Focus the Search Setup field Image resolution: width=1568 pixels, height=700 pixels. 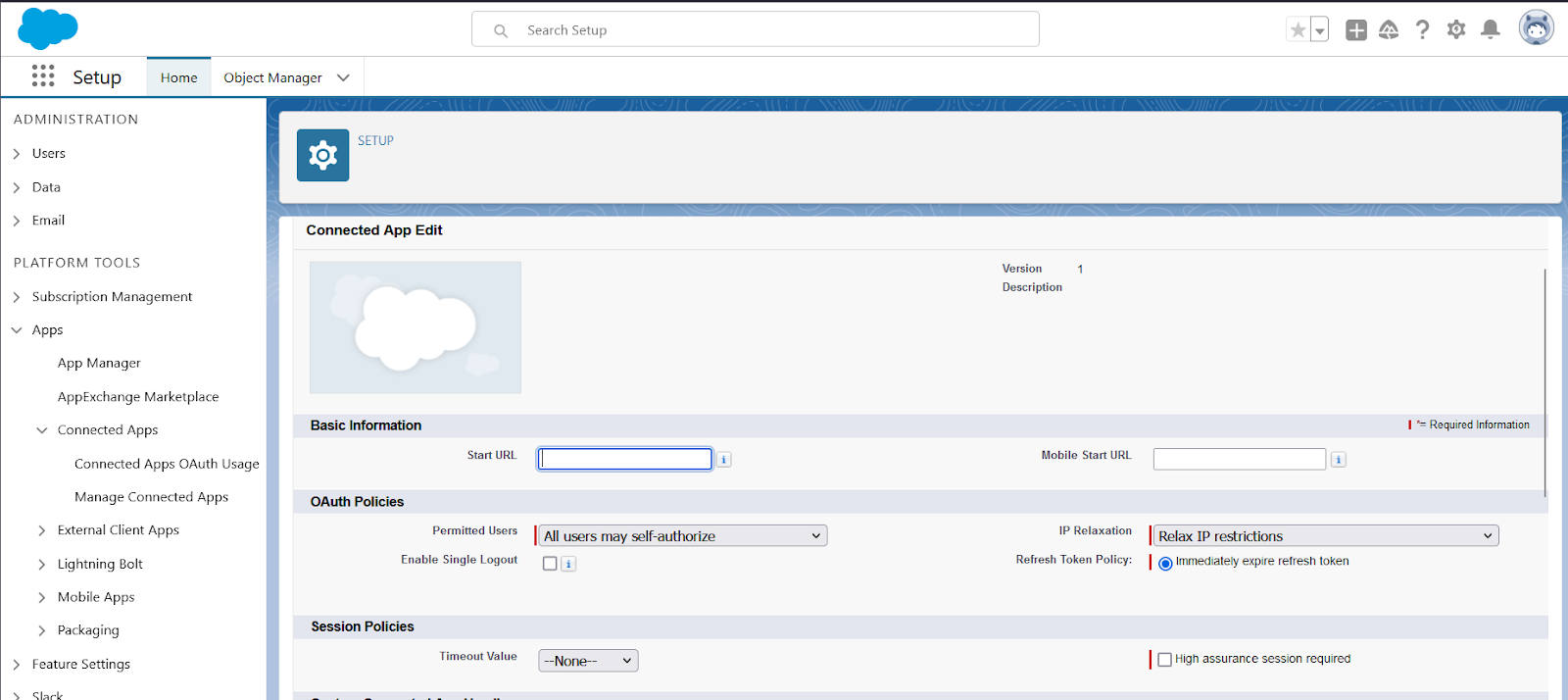756,29
